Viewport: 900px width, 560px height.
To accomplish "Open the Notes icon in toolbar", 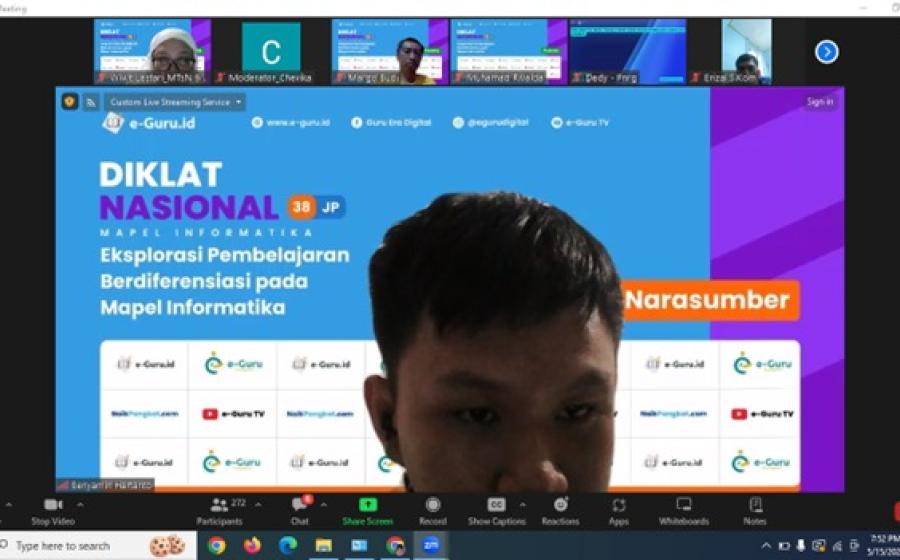I will point(755,505).
